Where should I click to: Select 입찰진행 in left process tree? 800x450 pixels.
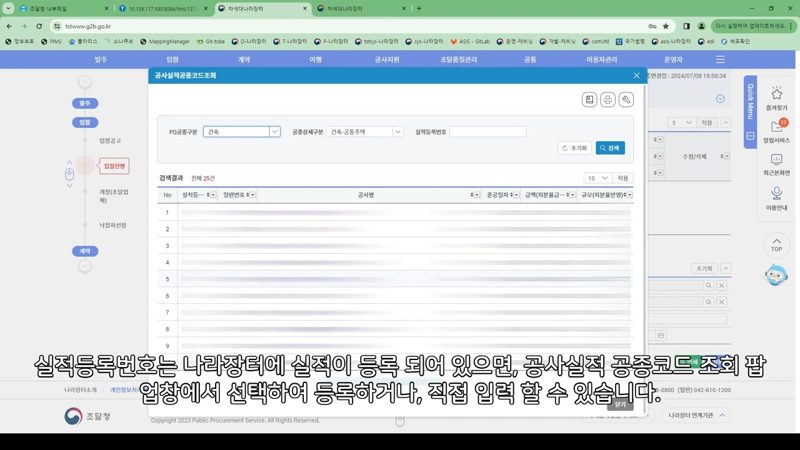click(x=114, y=166)
